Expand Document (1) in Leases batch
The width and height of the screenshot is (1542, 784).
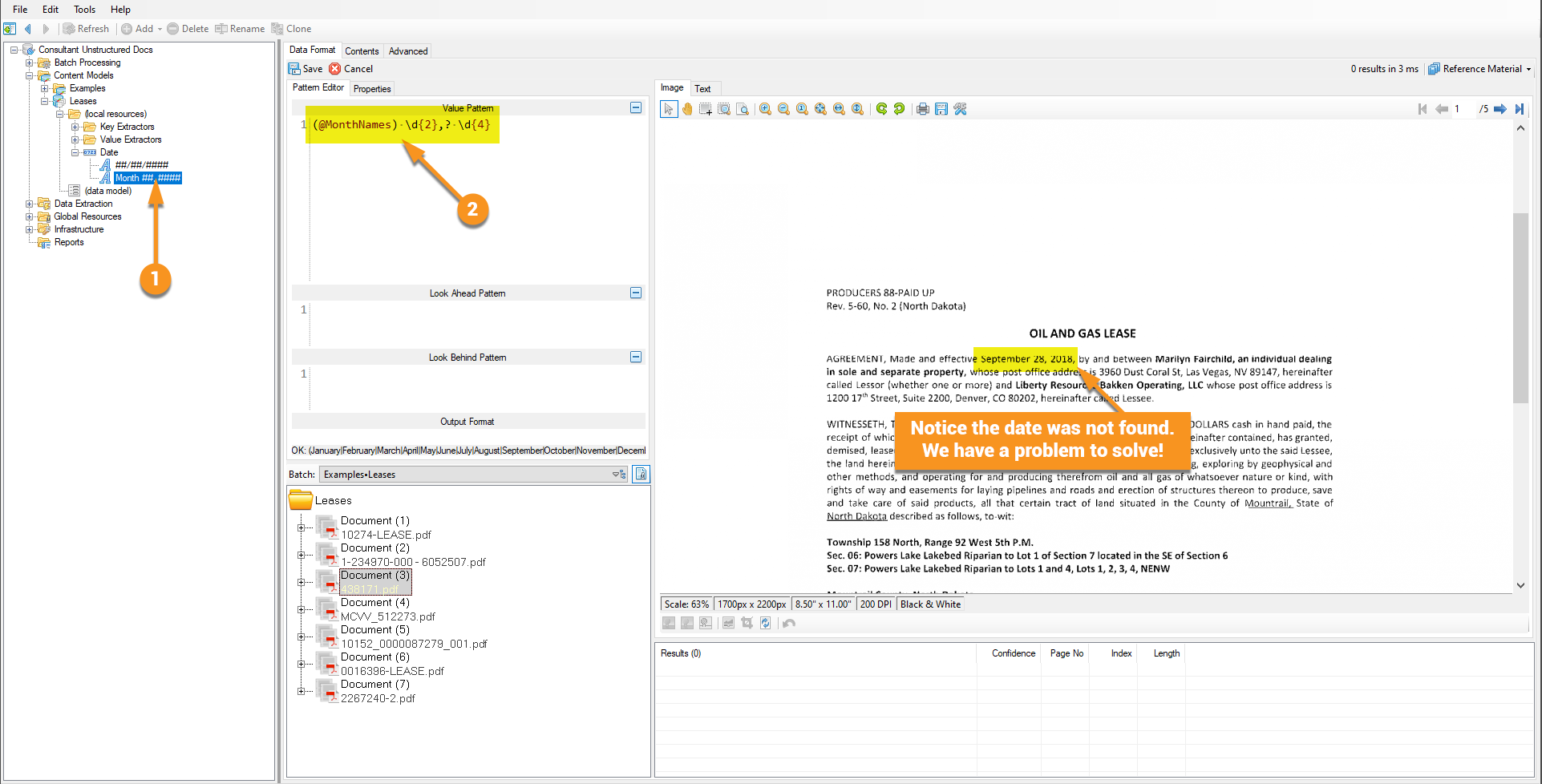coord(301,527)
